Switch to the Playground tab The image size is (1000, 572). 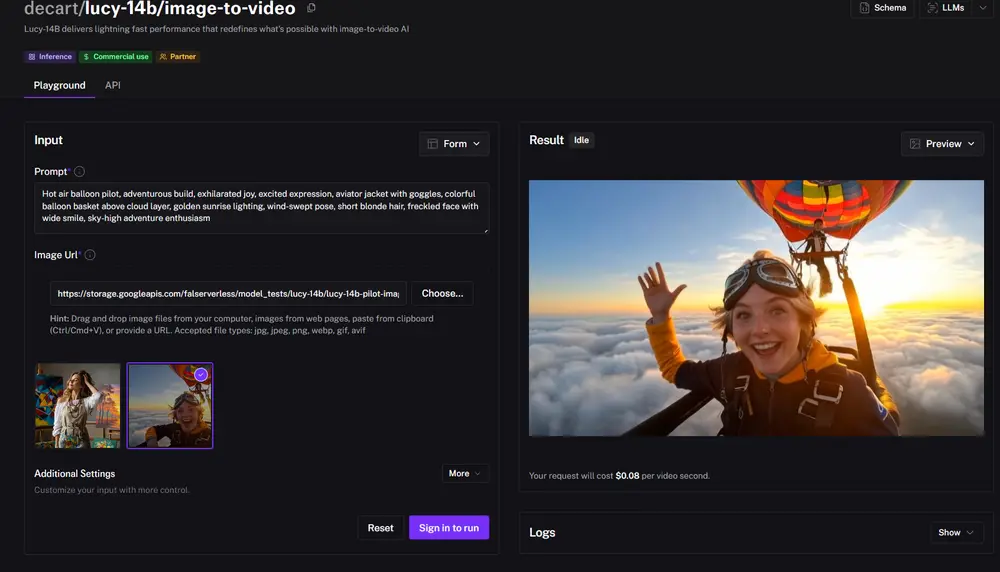(x=60, y=86)
